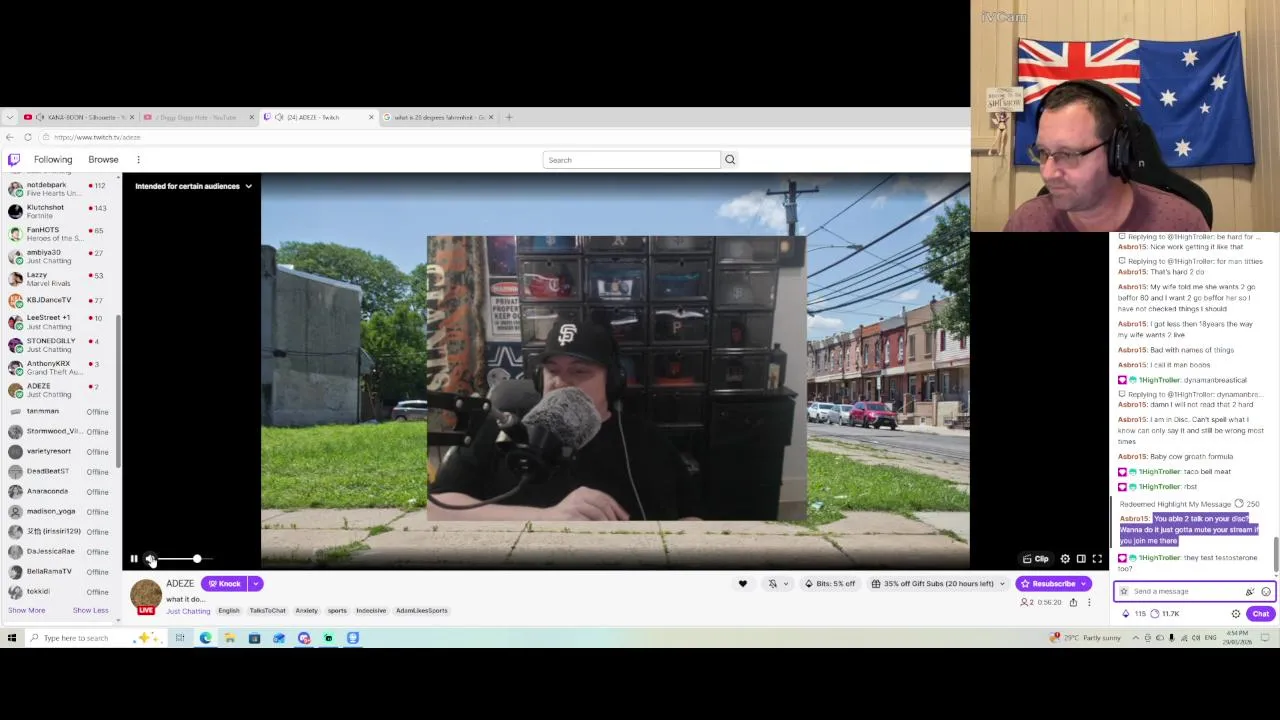Close the ADEZE Twitch tab

(x=371, y=117)
